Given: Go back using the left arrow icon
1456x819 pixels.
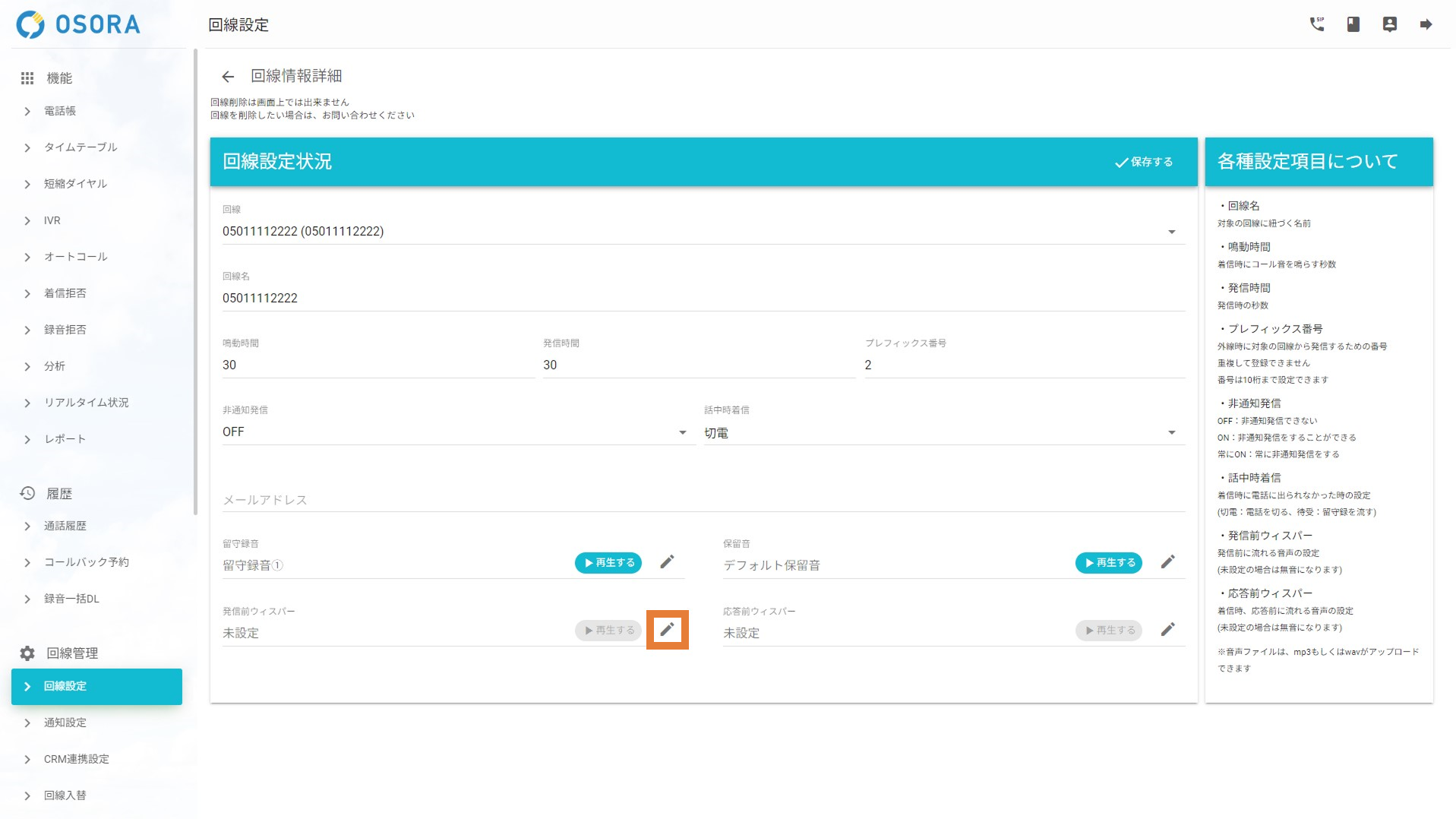Looking at the screenshot, I should coord(227,77).
